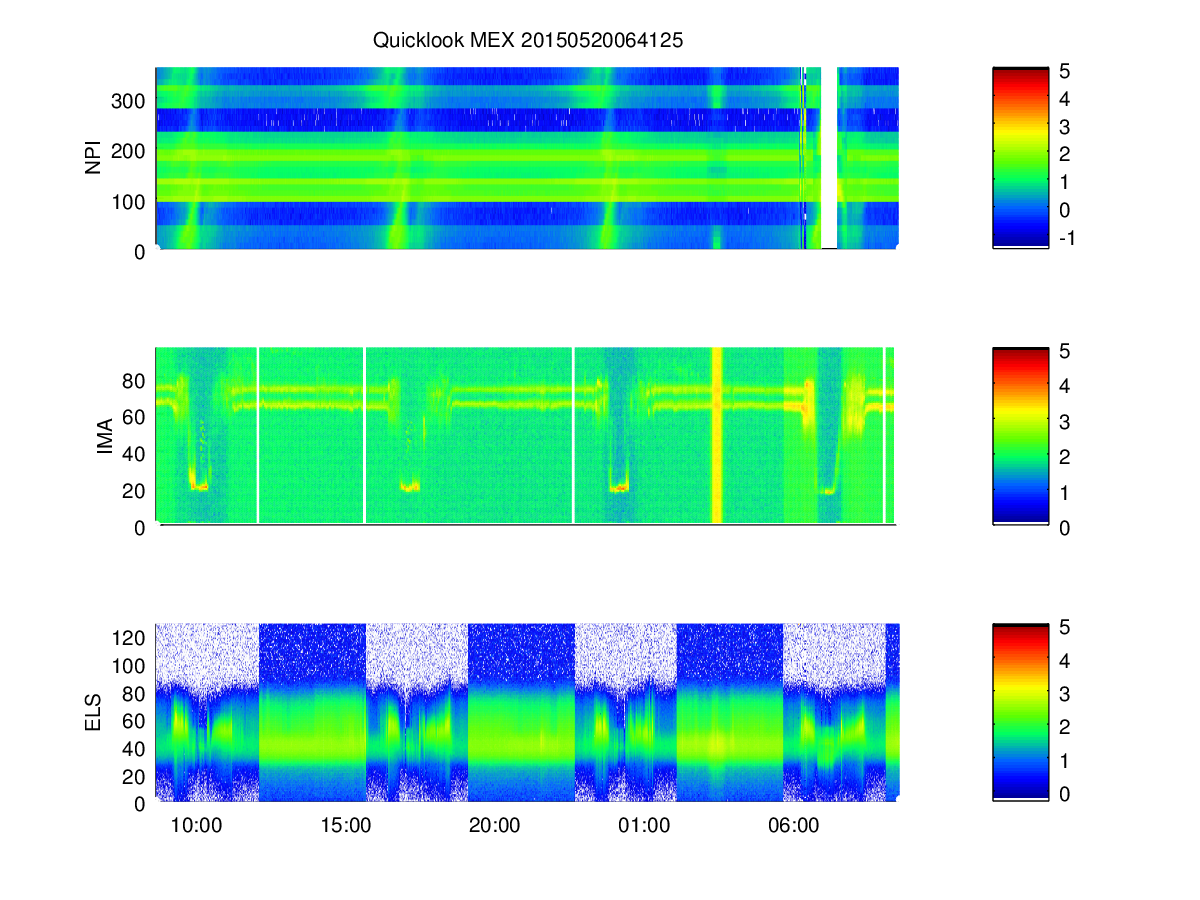Click the 01:00 time tick label
Viewport: 1200px width, 900px height.
pos(643,826)
